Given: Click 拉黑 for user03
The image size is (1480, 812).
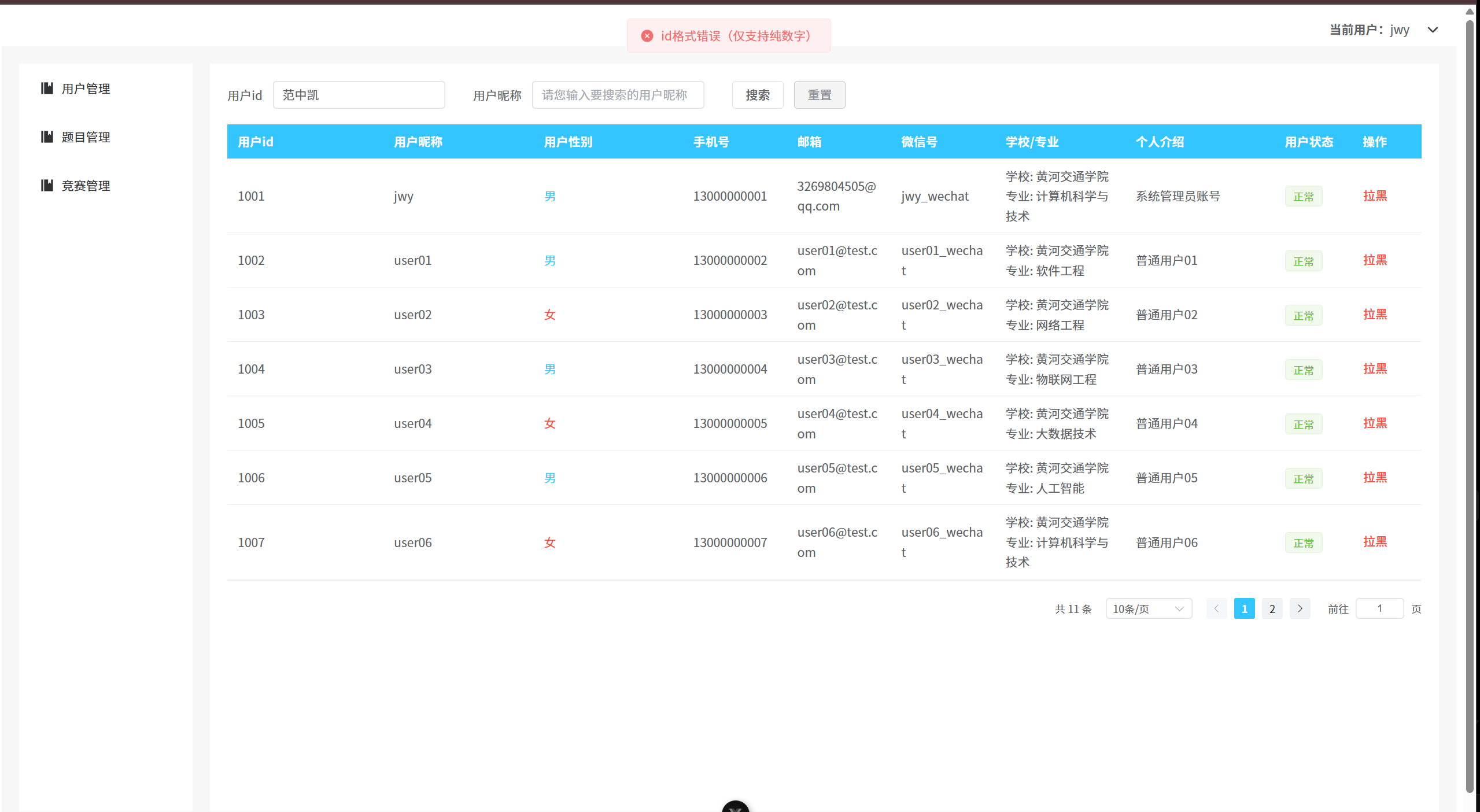Looking at the screenshot, I should coord(1374,369).
